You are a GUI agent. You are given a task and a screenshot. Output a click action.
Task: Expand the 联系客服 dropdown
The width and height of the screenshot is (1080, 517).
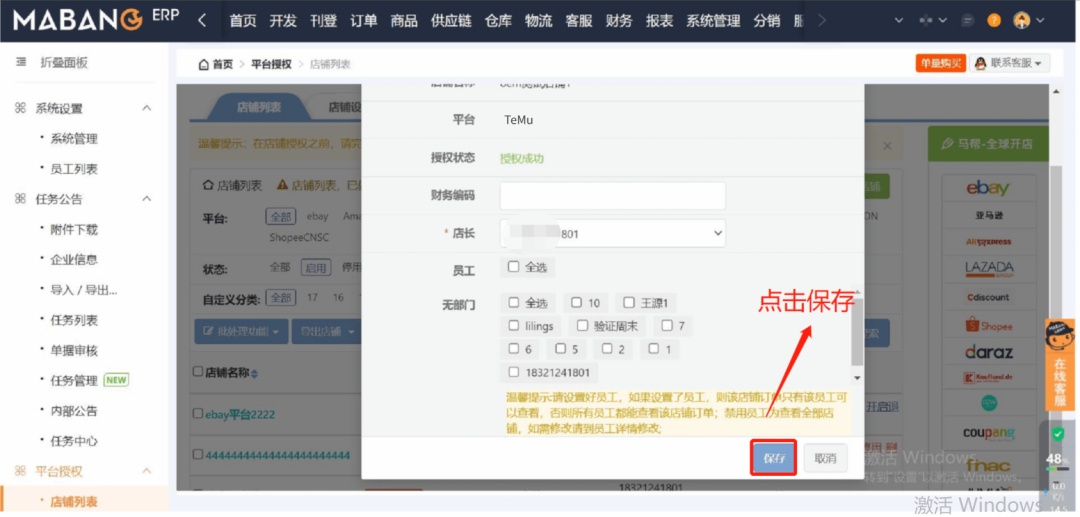1009,63
